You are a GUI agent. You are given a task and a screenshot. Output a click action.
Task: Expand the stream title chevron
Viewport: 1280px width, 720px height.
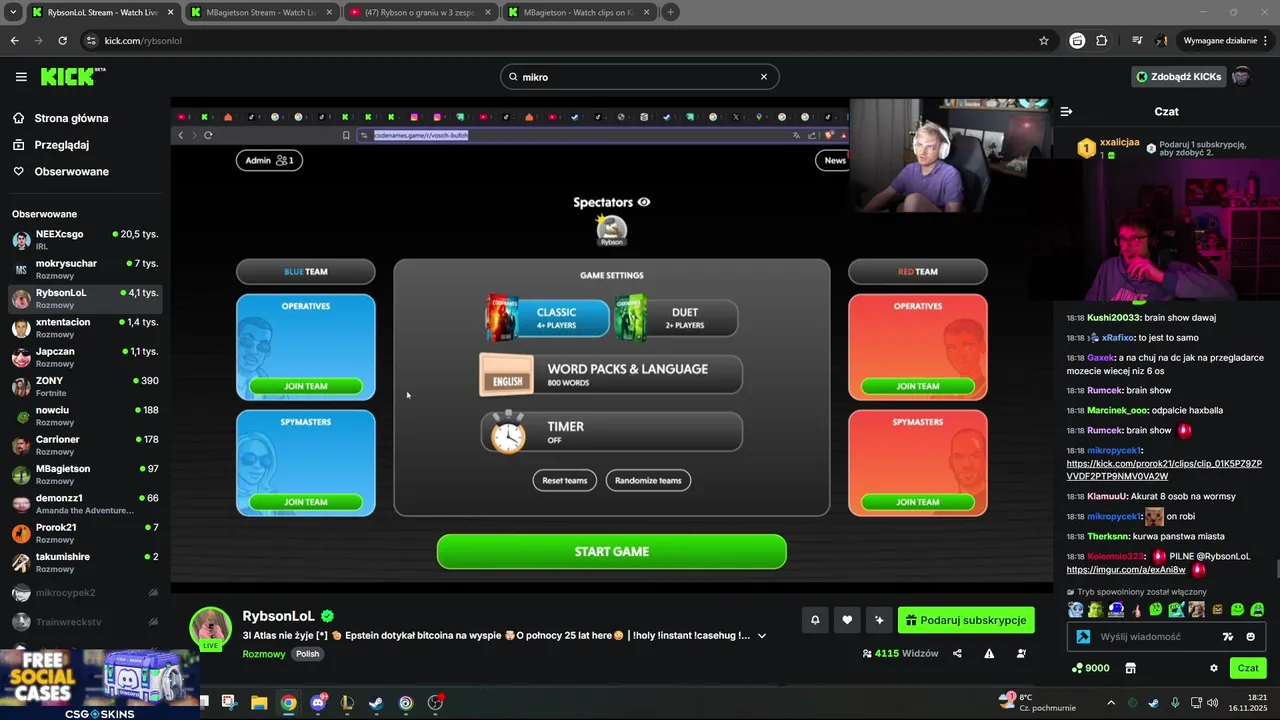click(x=762, y=636)
